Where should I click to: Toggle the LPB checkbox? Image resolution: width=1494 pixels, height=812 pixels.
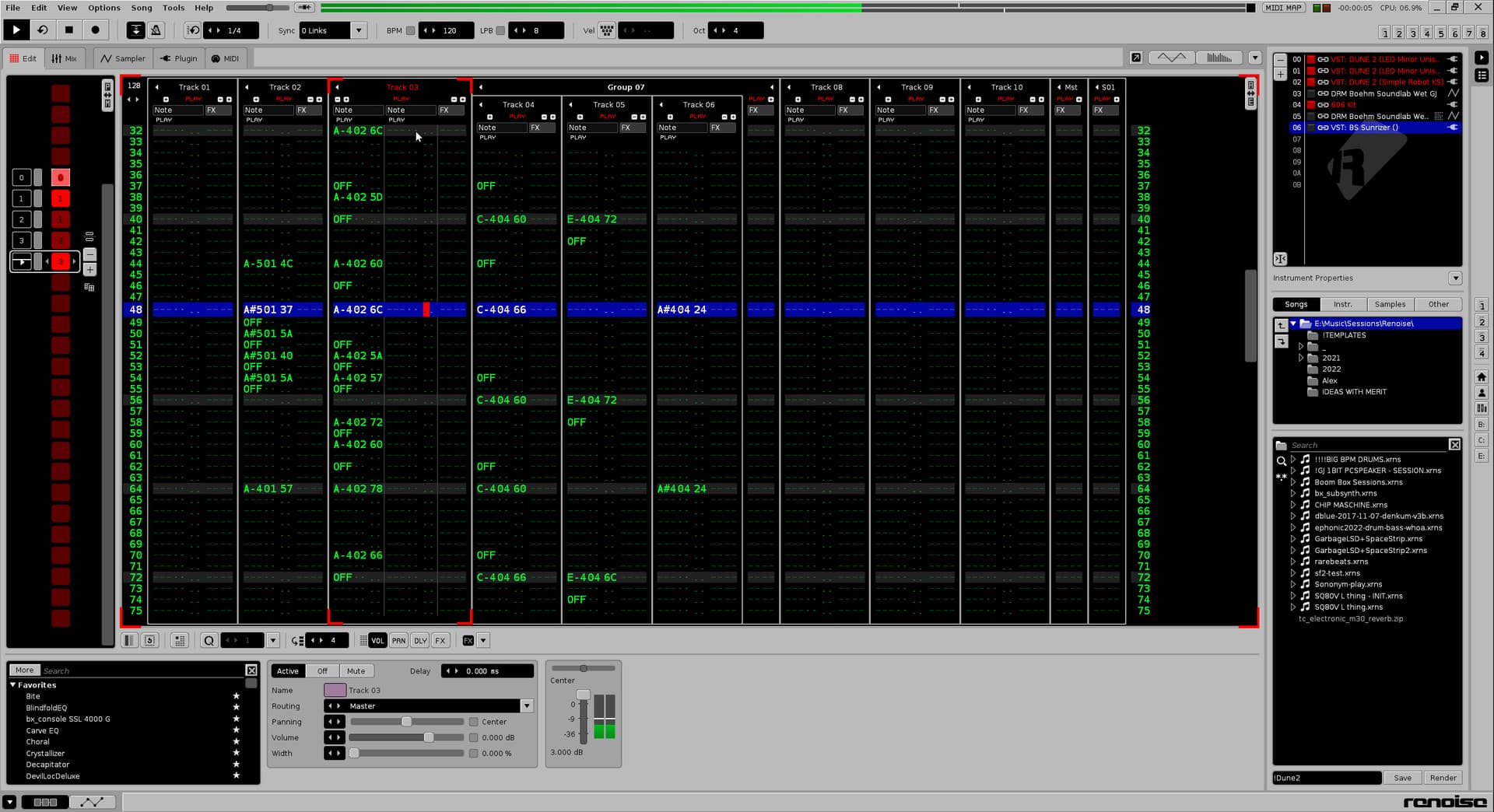(x=501, y=30)
